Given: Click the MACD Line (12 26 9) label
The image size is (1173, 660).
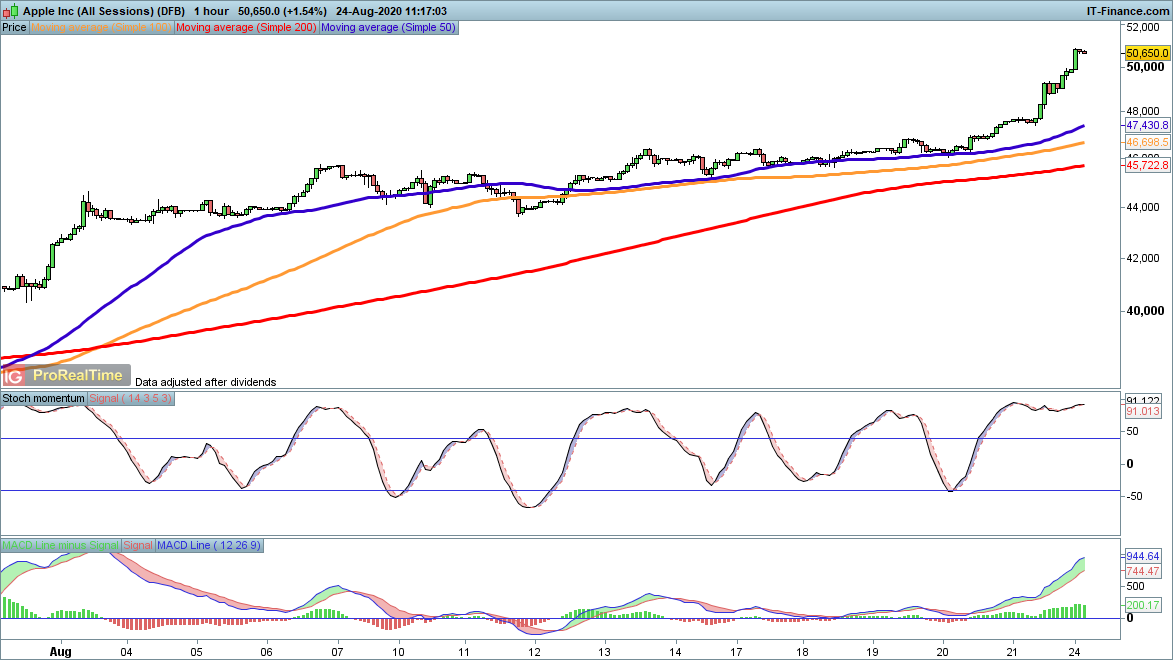Looking at the screenshot, I should (x=209, y=545).
